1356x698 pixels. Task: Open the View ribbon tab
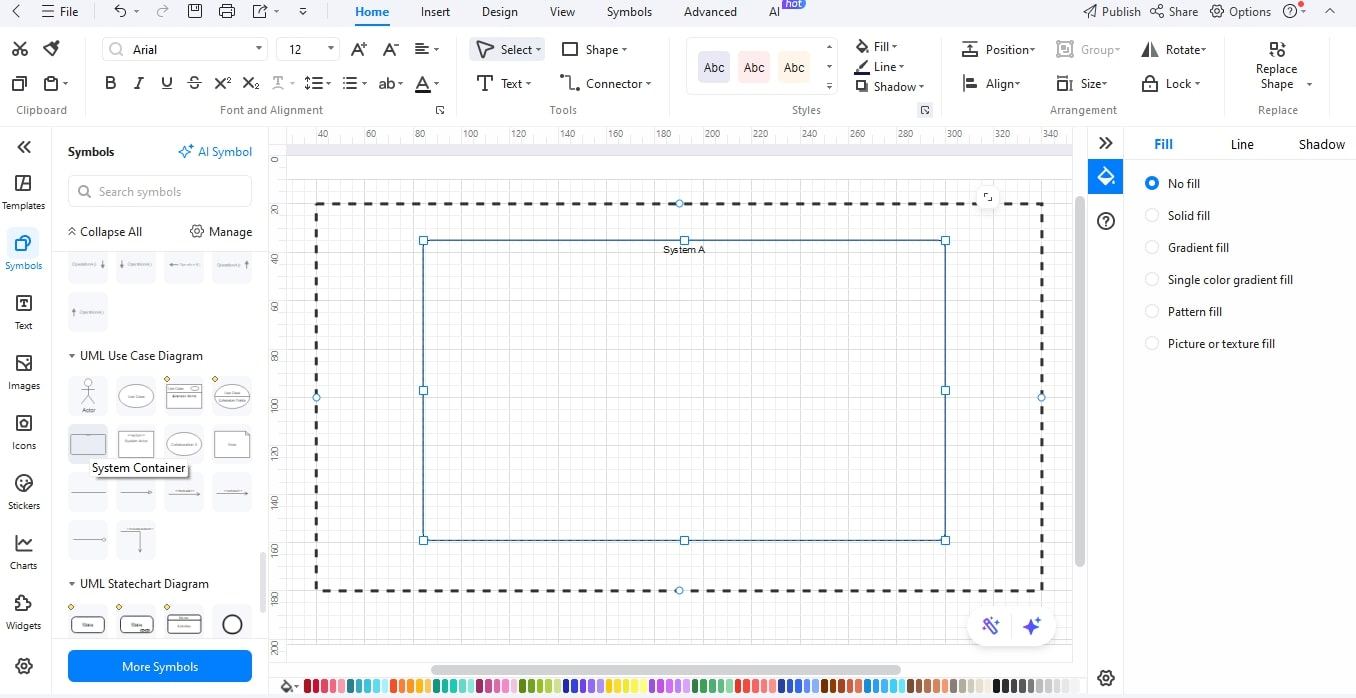(562, 12)
